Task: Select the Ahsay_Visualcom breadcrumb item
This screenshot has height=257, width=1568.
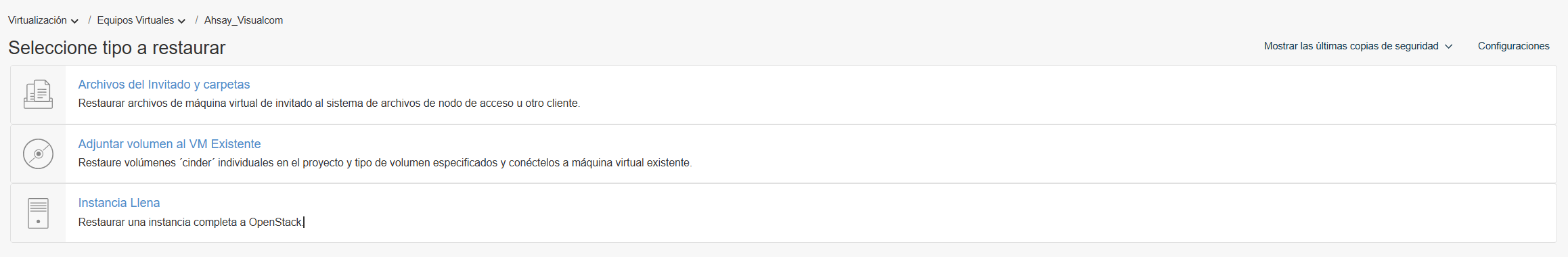Action: tap(244, 20)
